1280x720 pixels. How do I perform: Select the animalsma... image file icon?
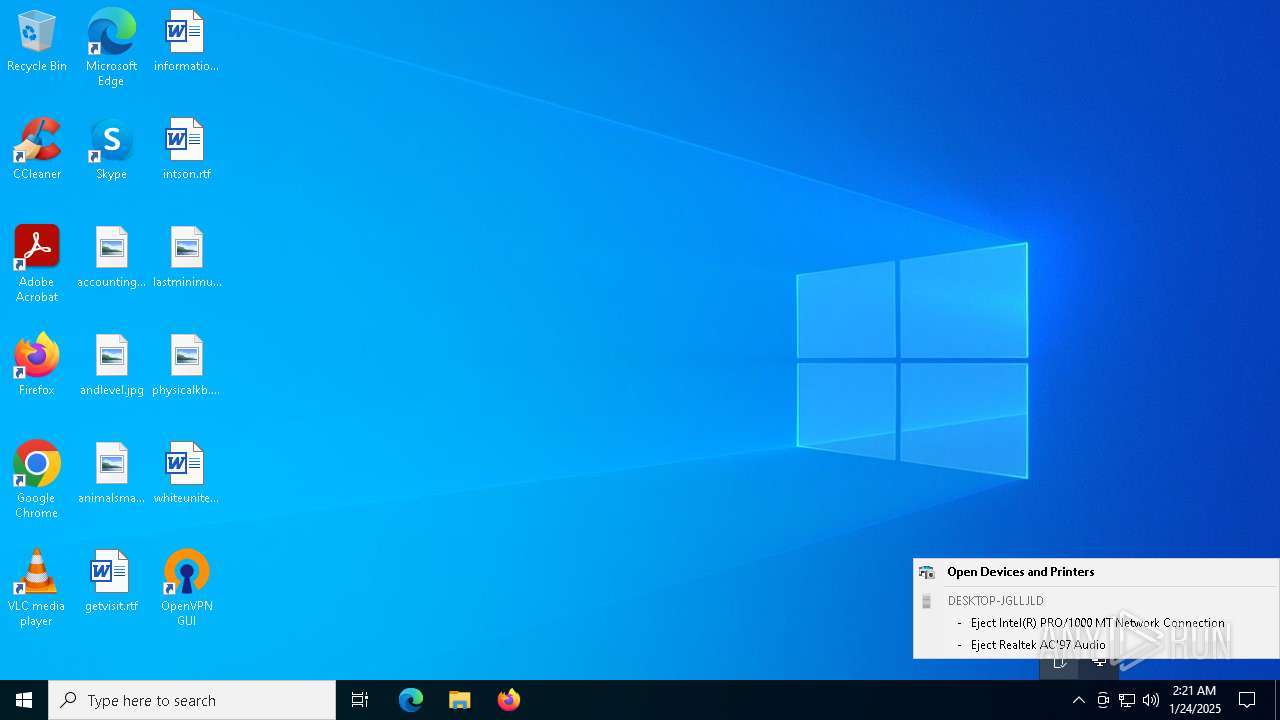tap(111, 474)
